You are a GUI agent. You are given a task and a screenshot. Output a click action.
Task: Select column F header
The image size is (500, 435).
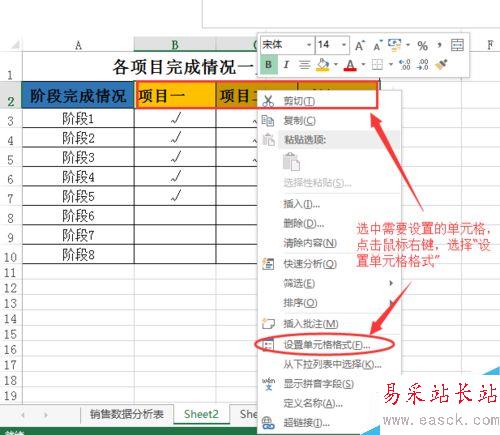(489, 45)
